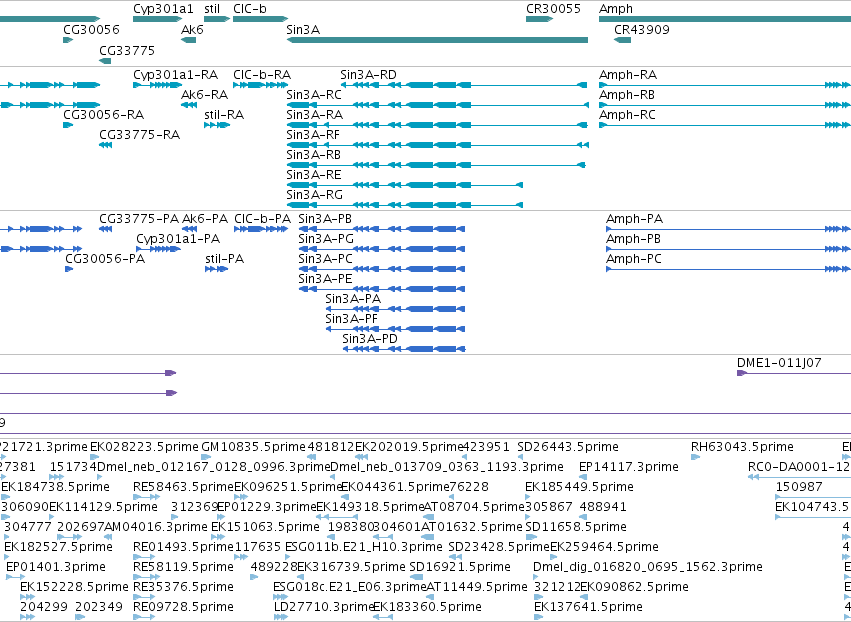Select the stil-PA protein label

(x=225, y=259)
